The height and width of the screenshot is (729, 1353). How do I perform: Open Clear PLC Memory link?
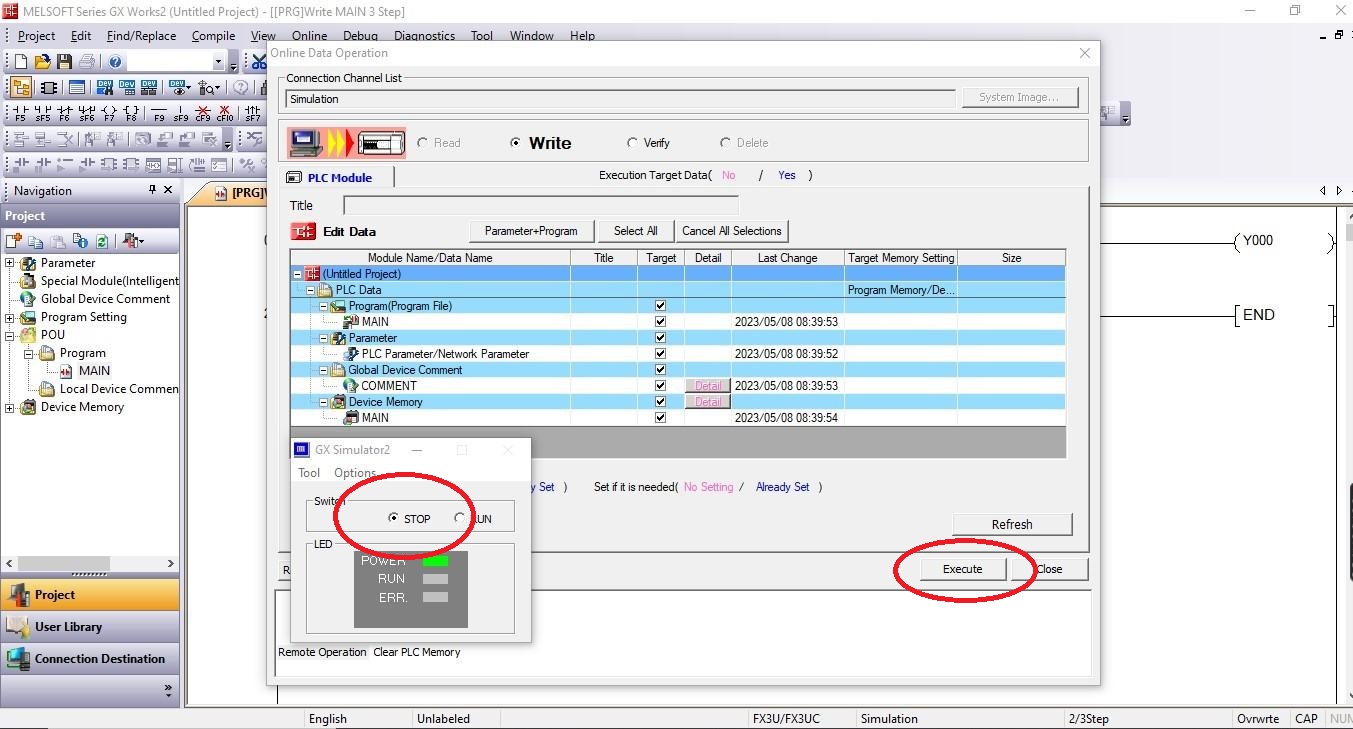417,652
